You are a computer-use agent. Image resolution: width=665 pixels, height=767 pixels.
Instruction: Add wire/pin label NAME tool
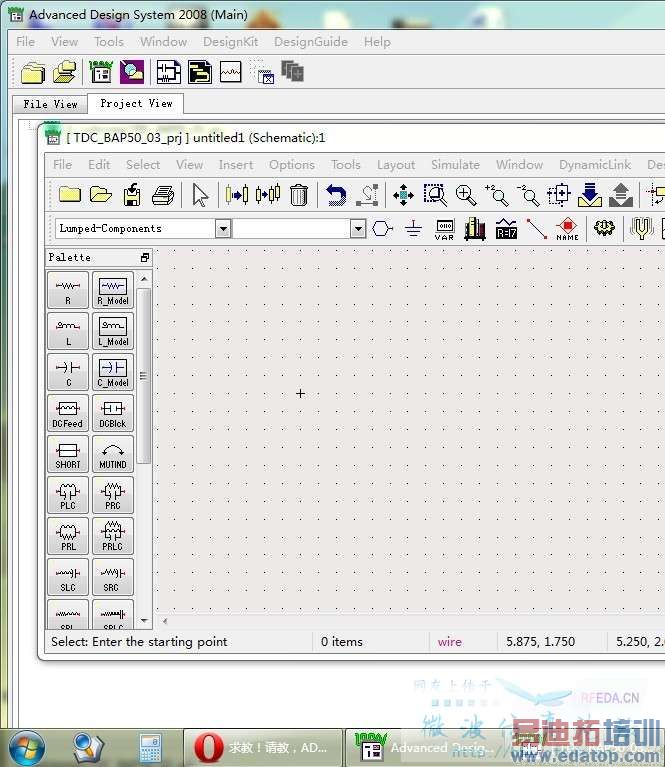[x=567, y=228]
